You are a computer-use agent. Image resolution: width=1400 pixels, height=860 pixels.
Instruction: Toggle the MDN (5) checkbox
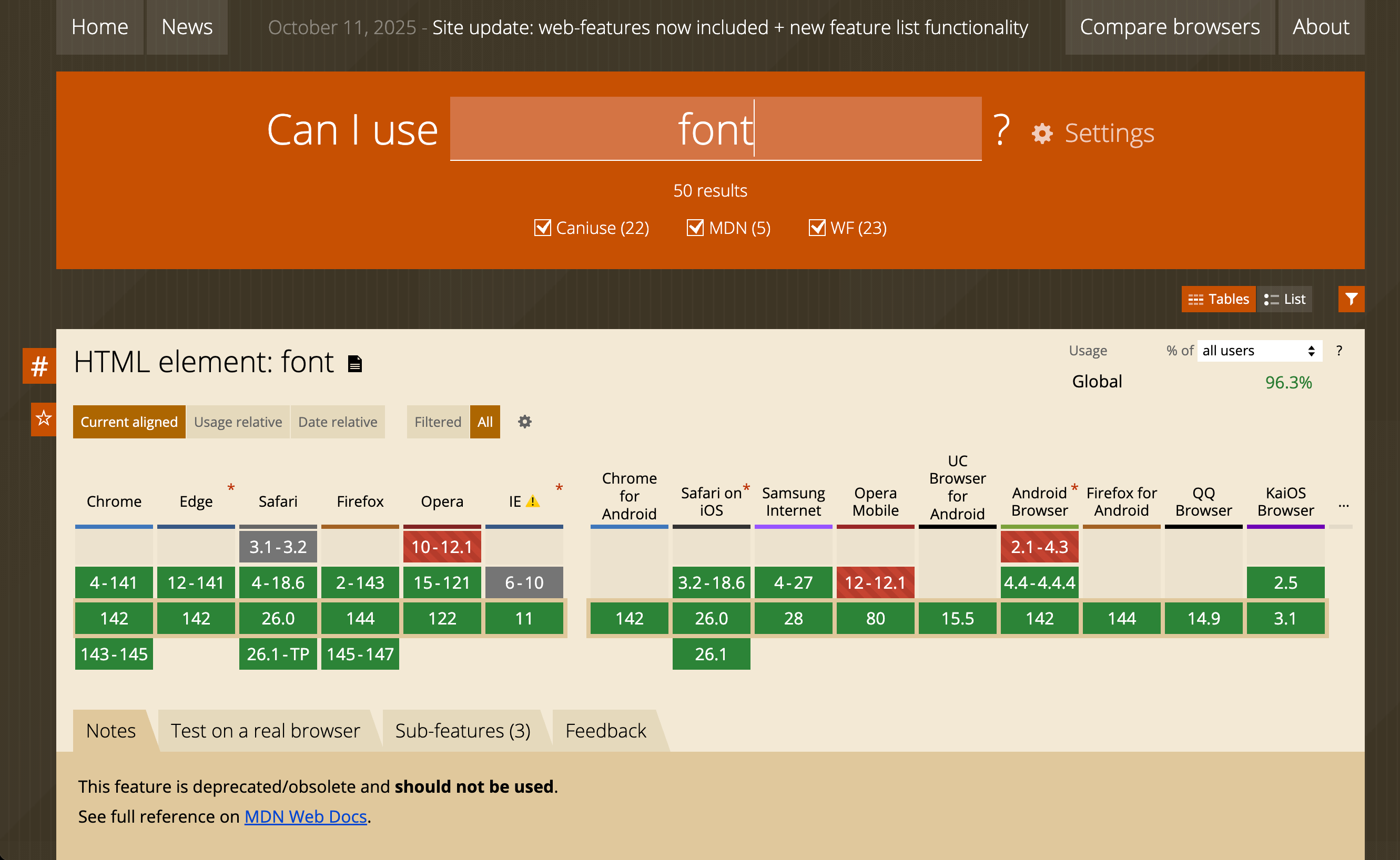[695, 228]
